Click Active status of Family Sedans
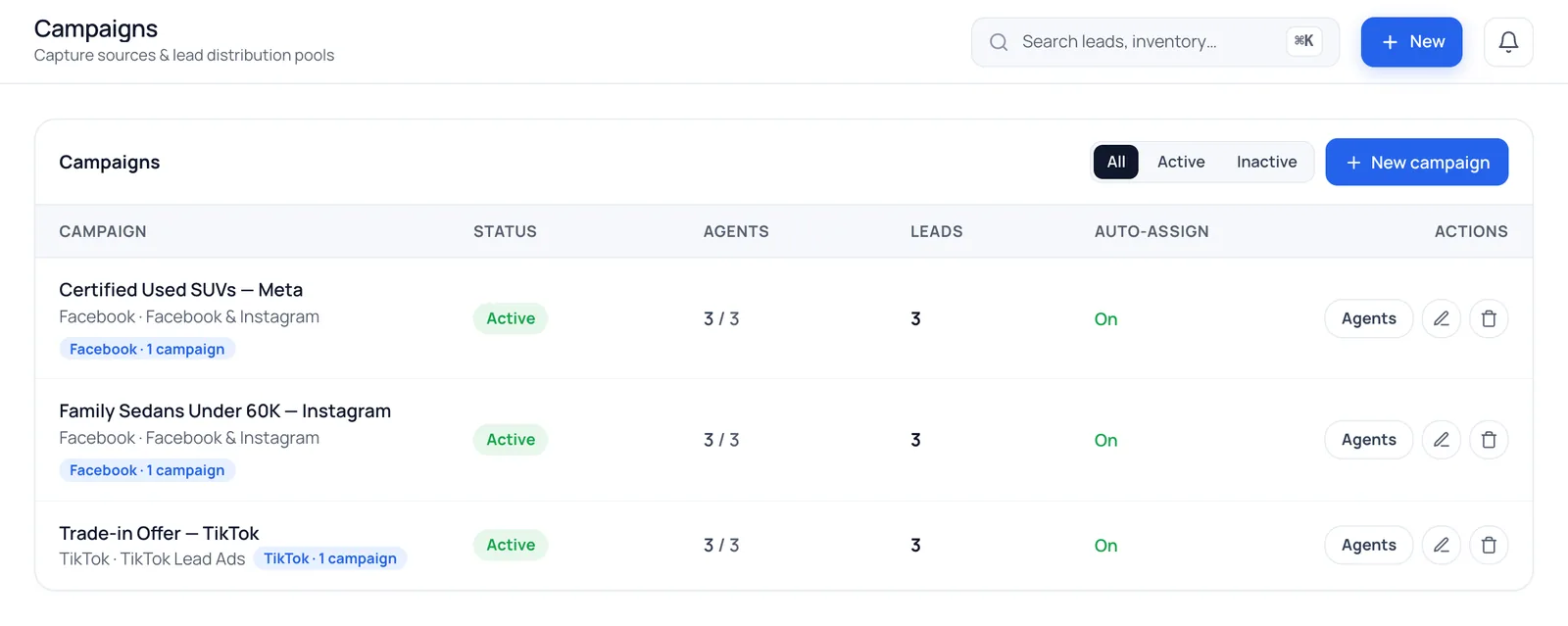 click(x=511, y=440)
